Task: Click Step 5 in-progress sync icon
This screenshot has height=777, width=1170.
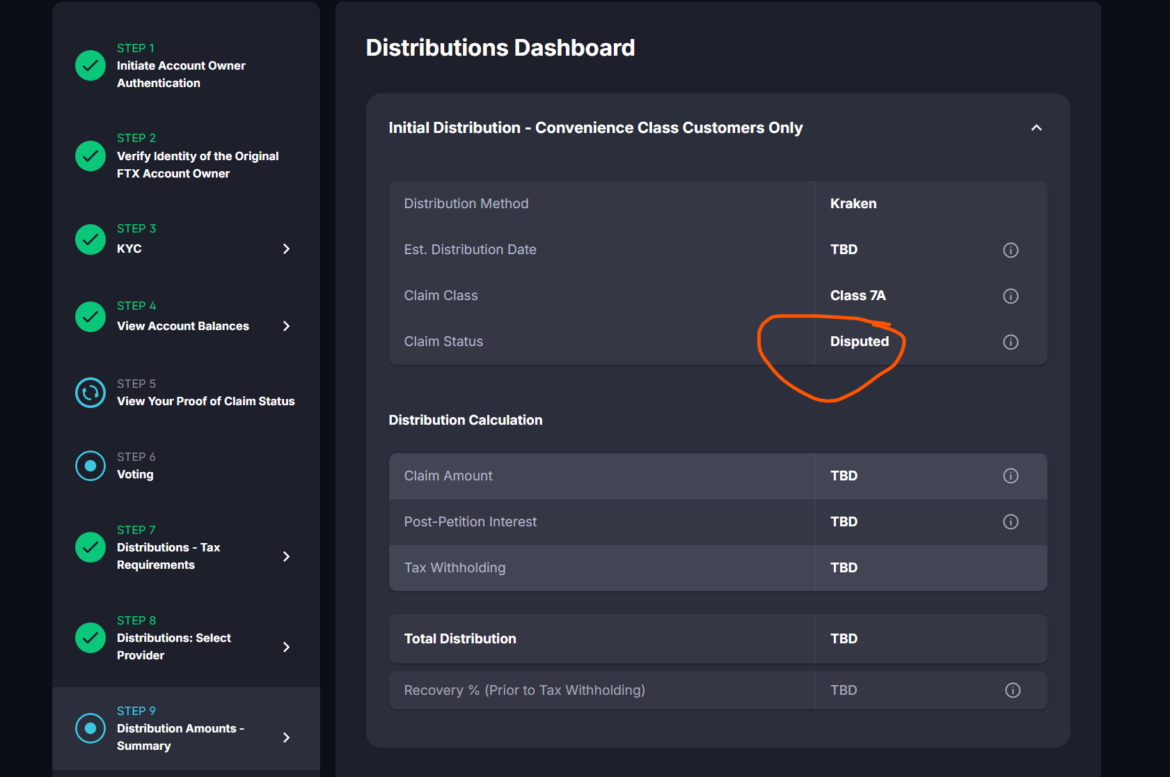Action: 90,393
